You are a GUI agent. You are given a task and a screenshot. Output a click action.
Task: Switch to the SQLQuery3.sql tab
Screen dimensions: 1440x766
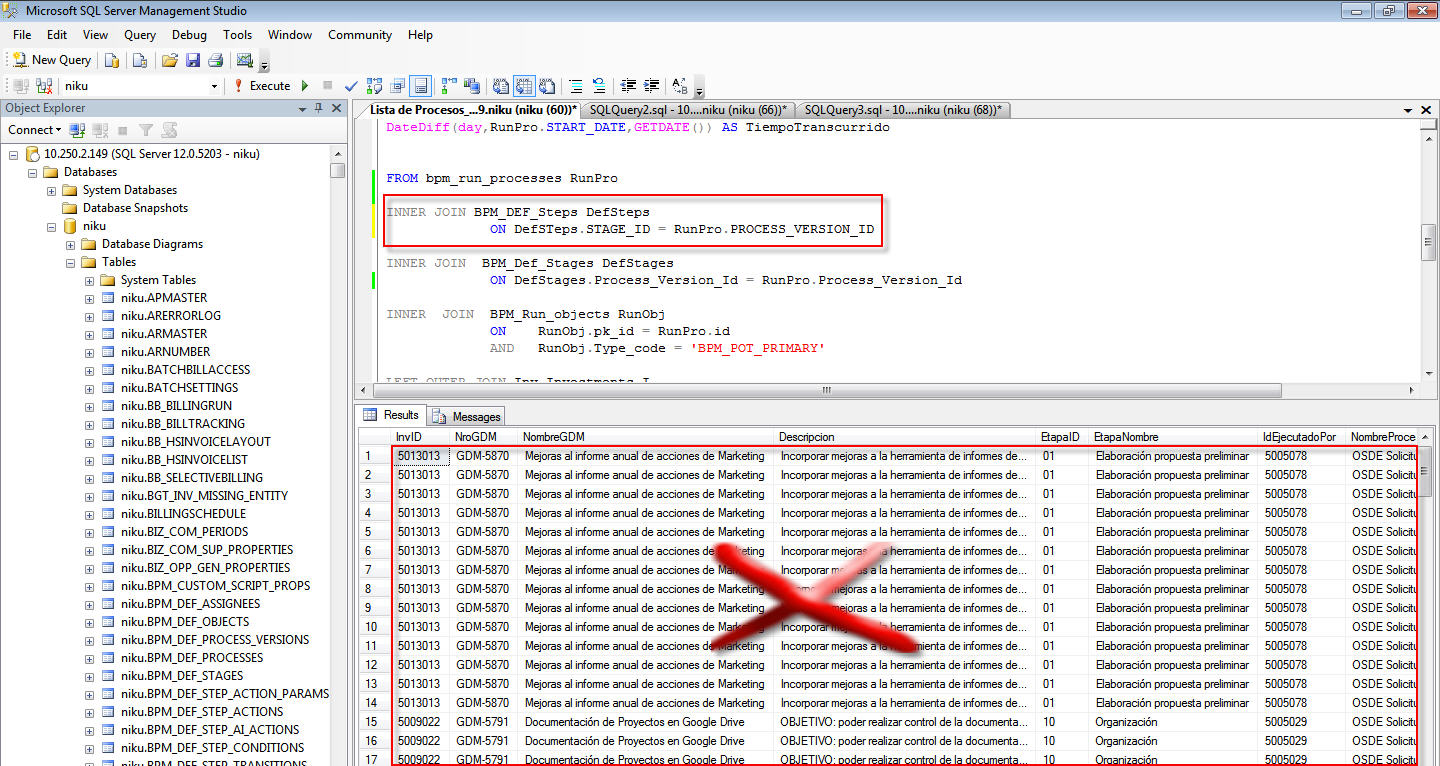coord(901,110)
